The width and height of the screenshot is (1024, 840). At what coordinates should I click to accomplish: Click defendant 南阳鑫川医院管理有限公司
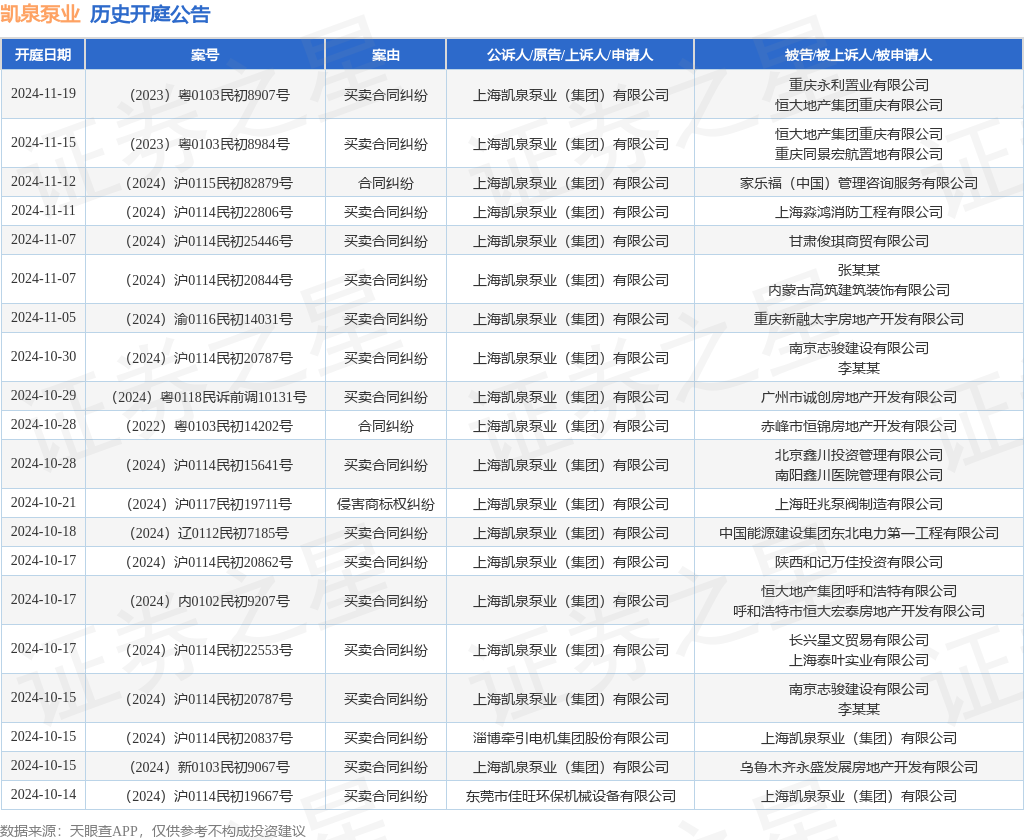point(858,475)
